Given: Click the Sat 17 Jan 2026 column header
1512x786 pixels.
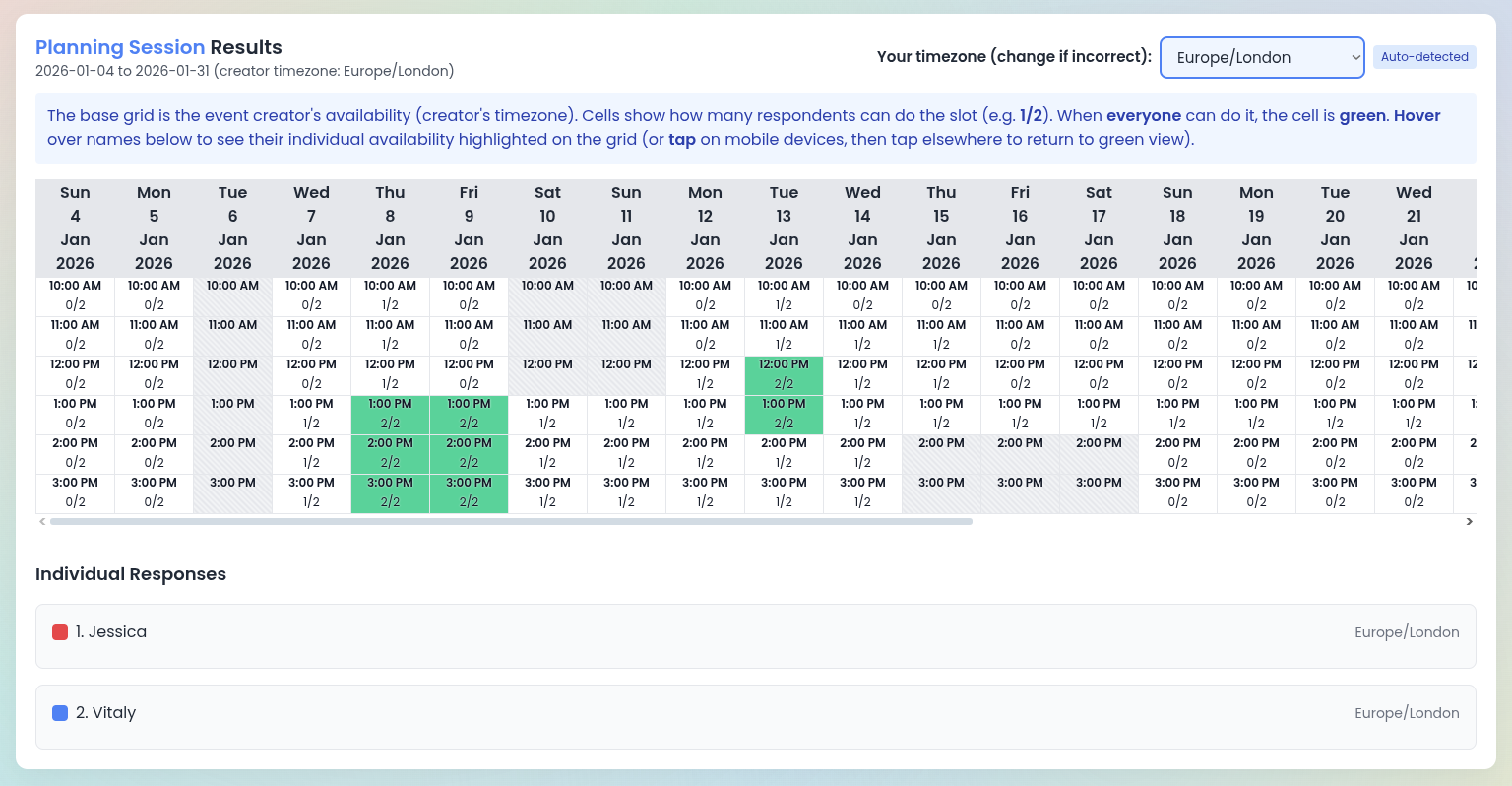Looking at the screenshot, I should pos(1099,228).
